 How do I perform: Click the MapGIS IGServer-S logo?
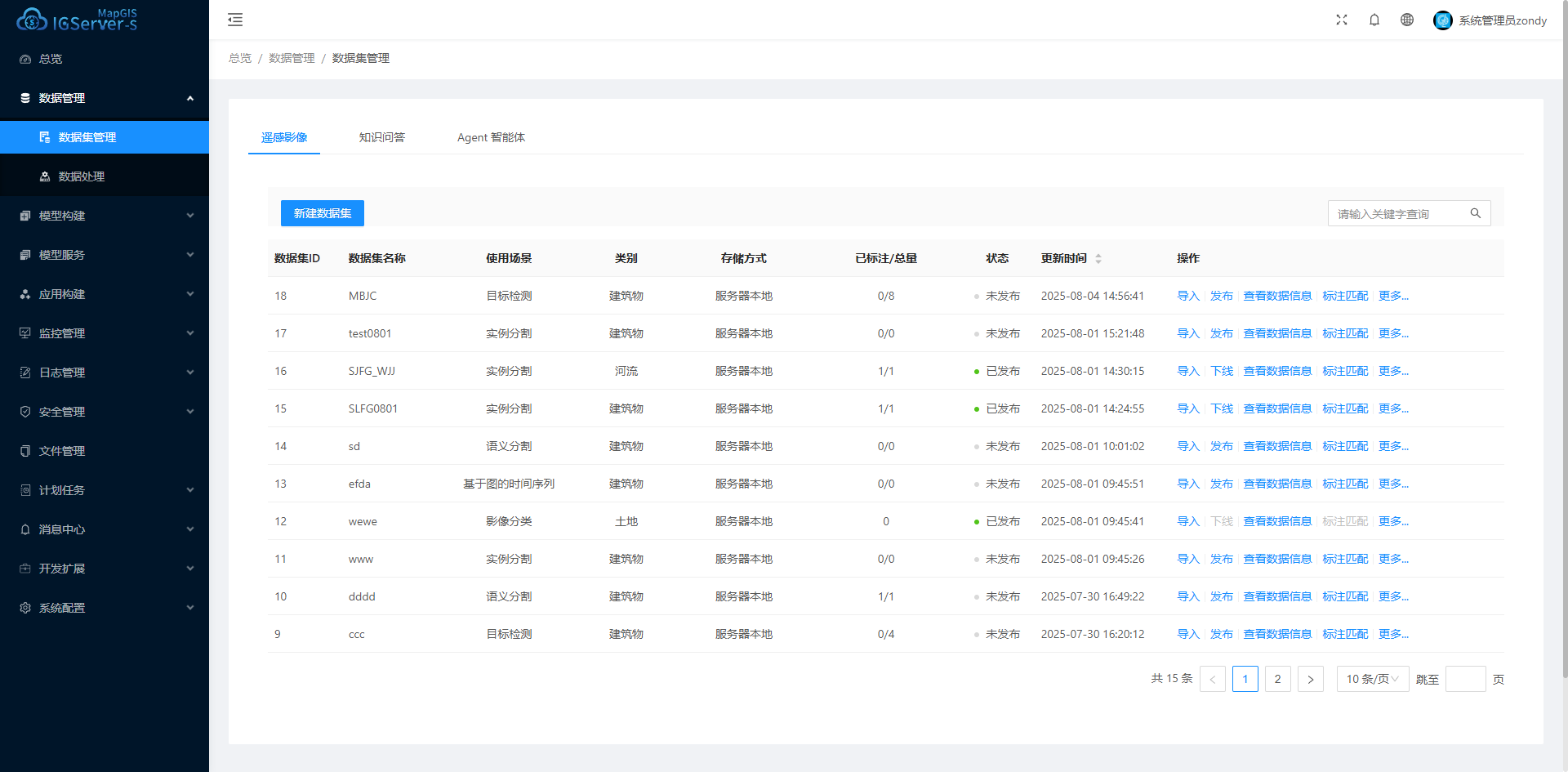78,20
